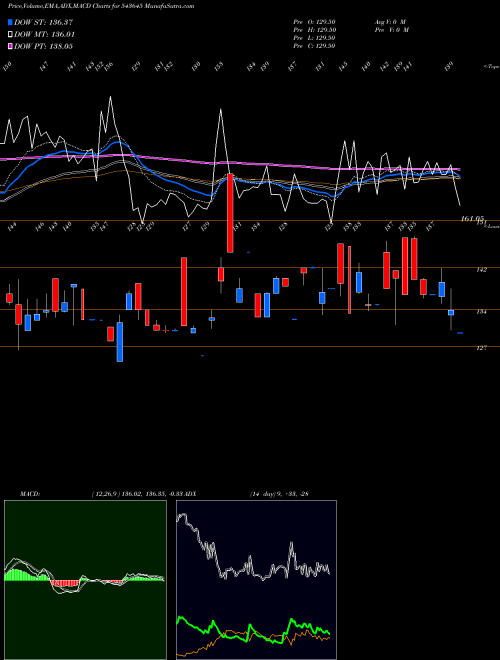The width and height of the screenshot is (500, 660).
Task: Select the 'DOW ST: 136.37' legend text
Action: click(x=44, y=22)
